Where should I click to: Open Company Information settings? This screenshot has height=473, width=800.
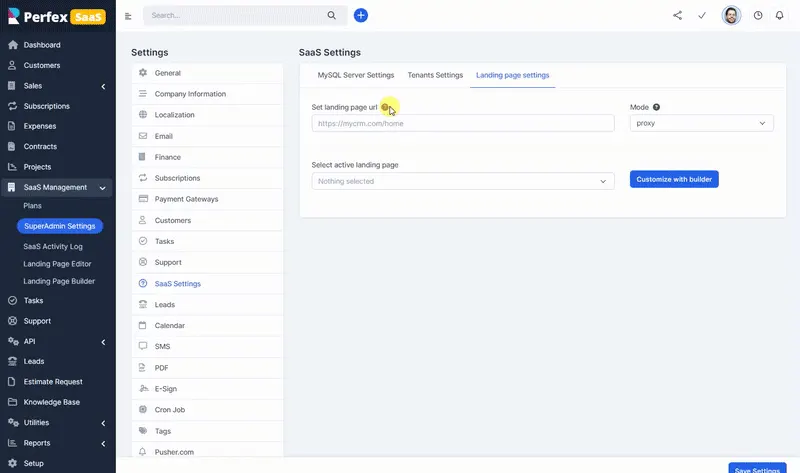pyautogui.click(x=207, y=94)
